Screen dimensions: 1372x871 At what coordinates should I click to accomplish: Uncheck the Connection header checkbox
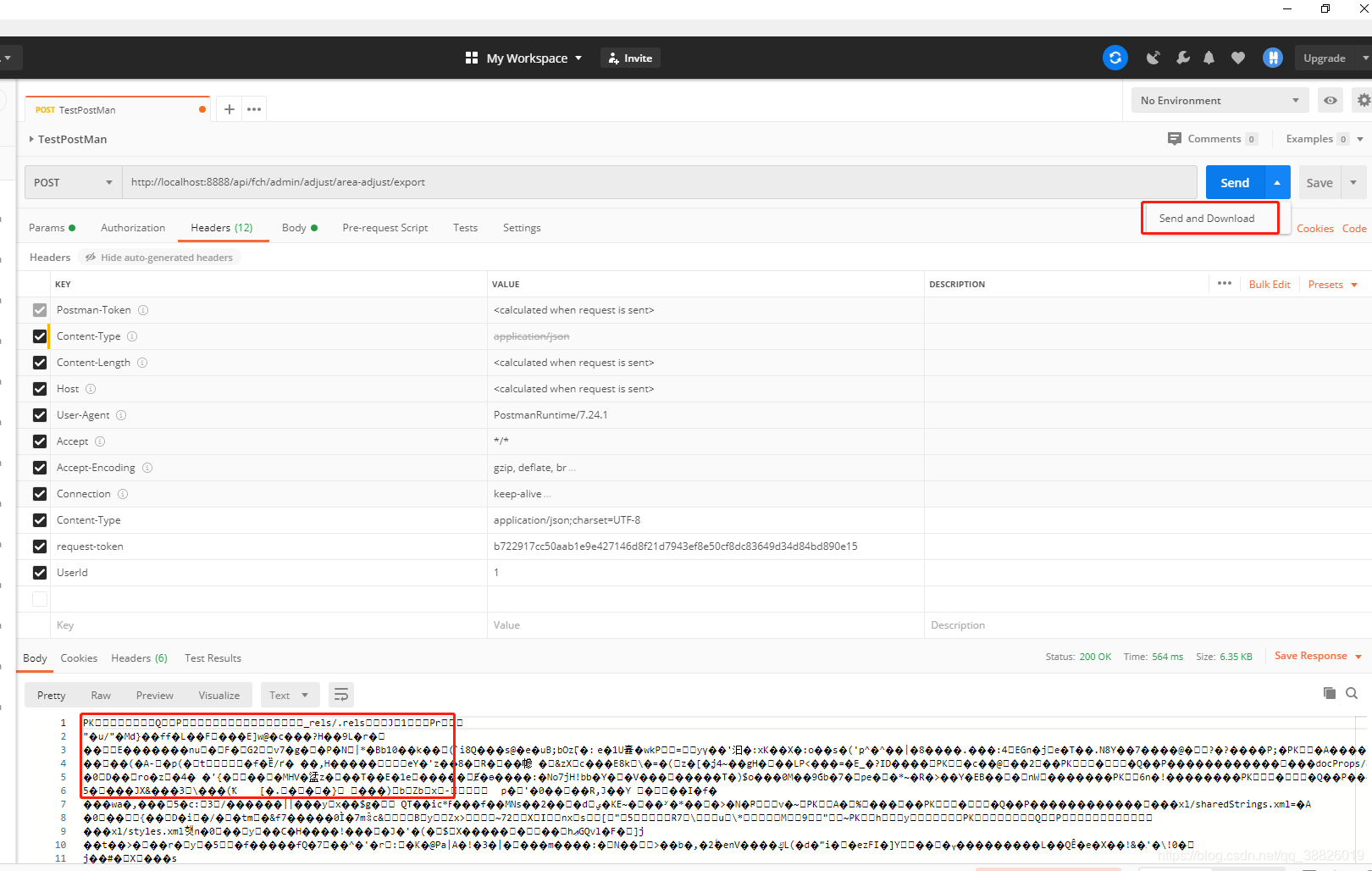tap(40, 494)
